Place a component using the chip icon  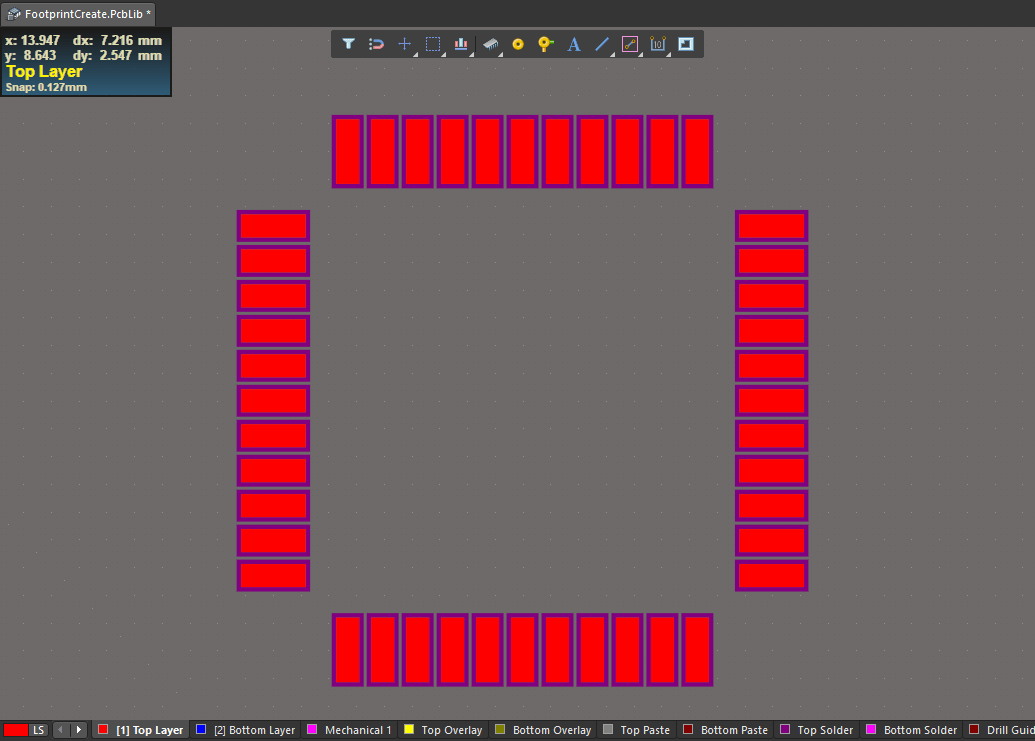(489, 43)
